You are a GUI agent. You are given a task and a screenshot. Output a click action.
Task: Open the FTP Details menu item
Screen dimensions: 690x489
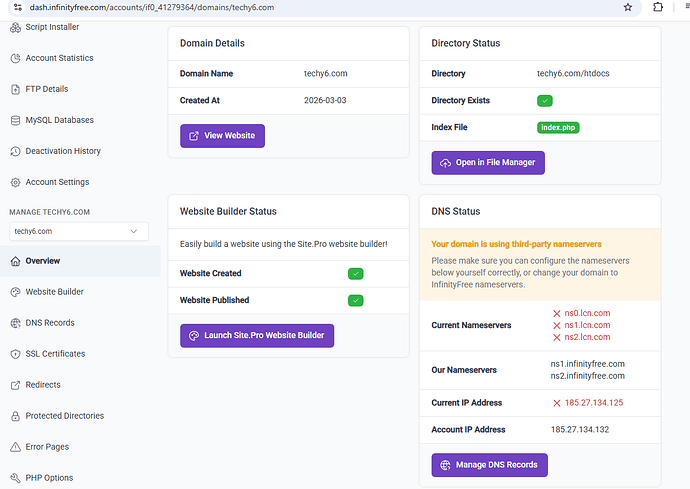47,89
